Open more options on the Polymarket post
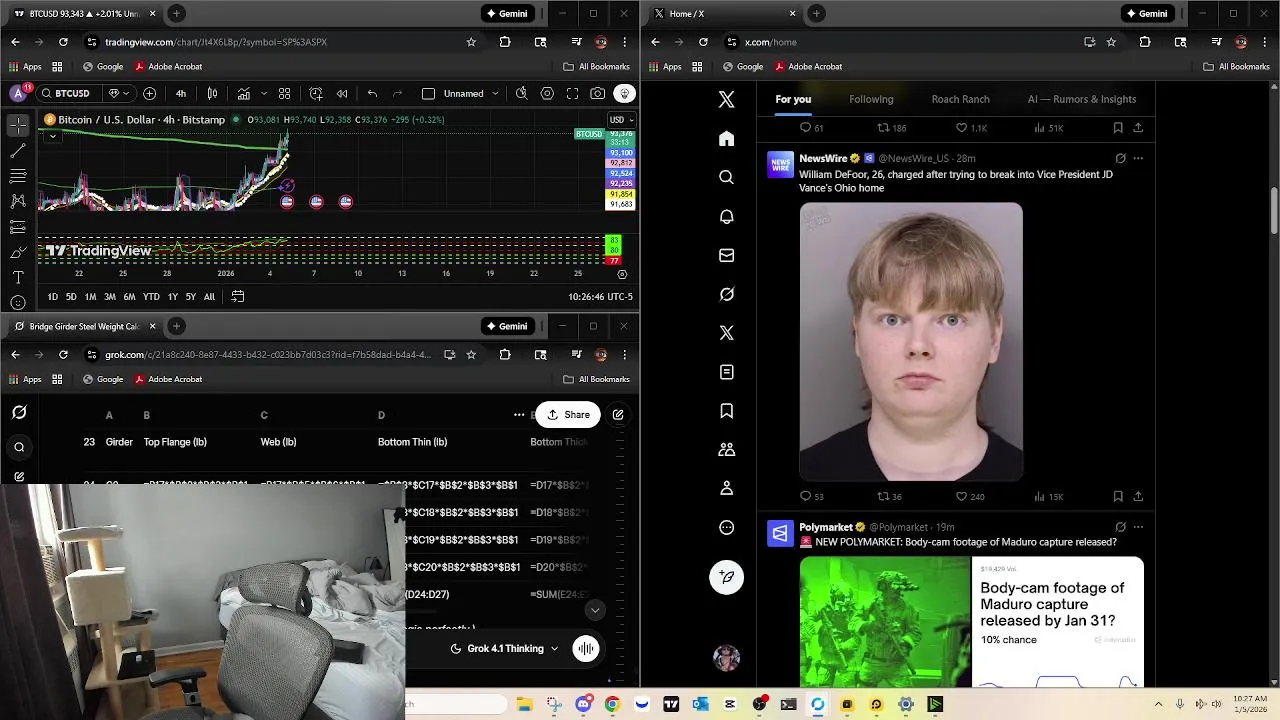Viewport: 1280px width, 720px height. (x=1138, y=527)
